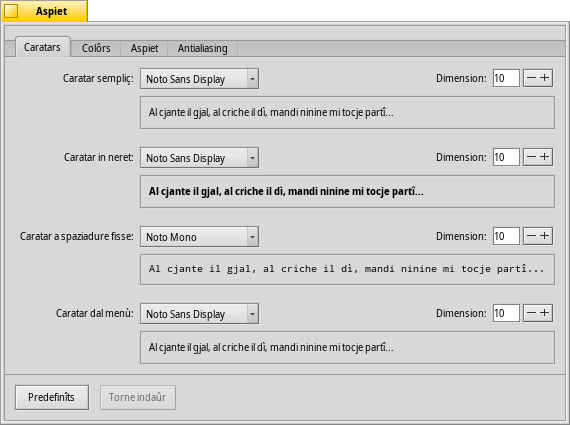Switch to the Caratars tab
The width and height of the screenshot is (570, 425).
tap(43, 47)
